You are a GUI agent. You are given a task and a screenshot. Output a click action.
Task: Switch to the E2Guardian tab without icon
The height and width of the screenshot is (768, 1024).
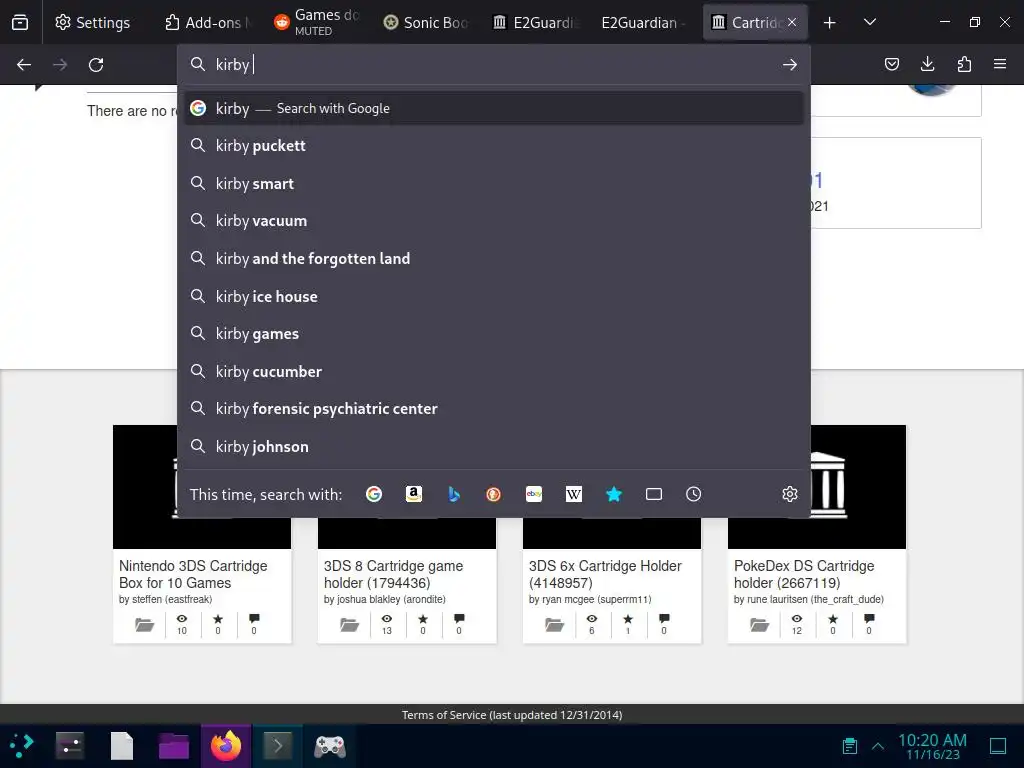(645, 22)
